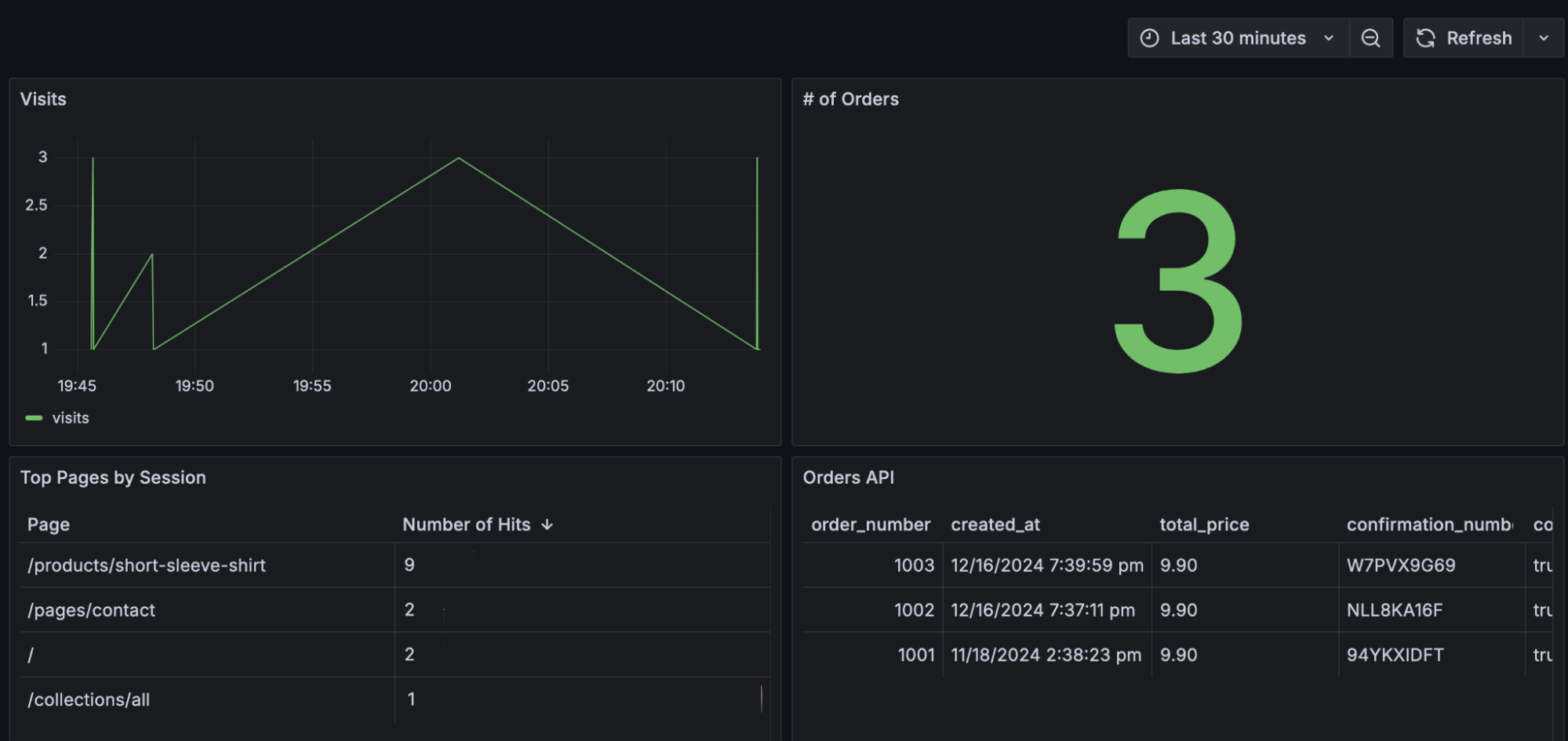
Task: Open the /products/short-sleeve-shirt page entry
Action: pyautogui.click(x=147, y=565)
